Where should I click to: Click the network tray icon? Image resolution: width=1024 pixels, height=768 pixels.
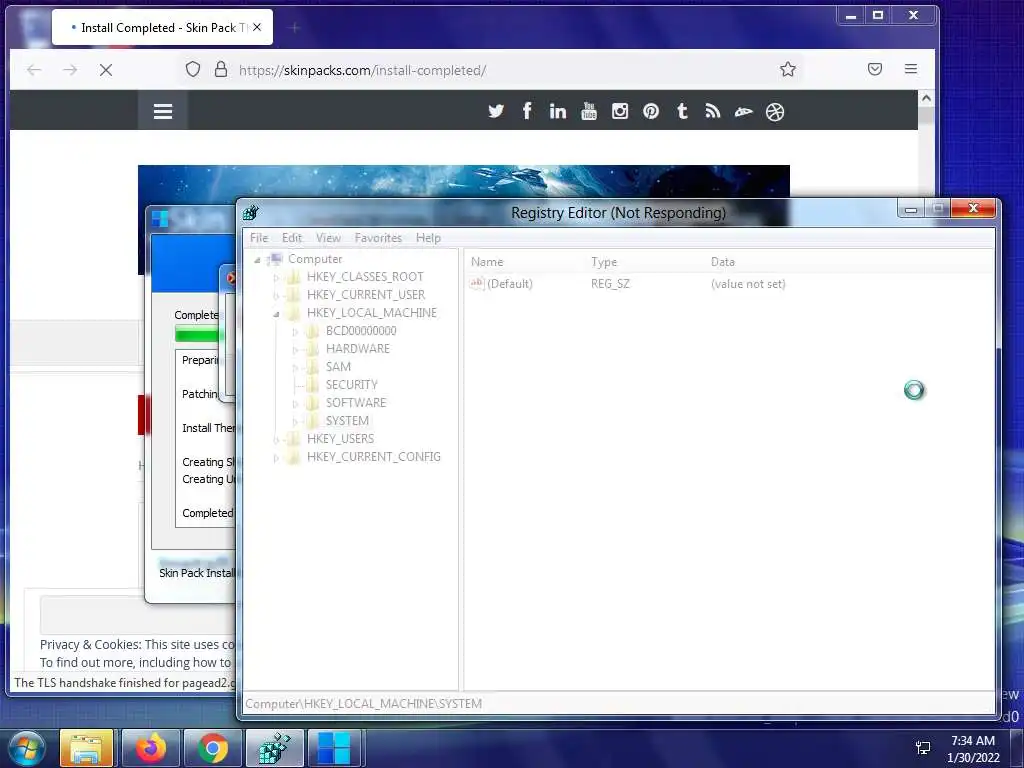coord(923,748)
